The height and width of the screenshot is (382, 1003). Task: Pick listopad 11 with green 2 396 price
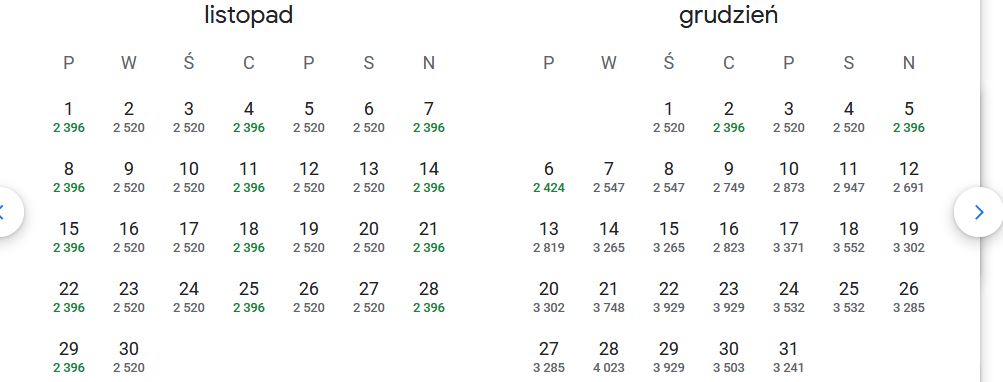[x=249, y=177]
